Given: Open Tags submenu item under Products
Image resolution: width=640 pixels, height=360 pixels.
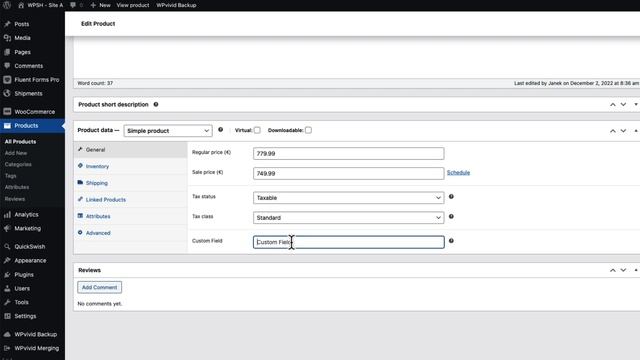Looking at the screenshot, I should pyautogui.click(x=11, y=176).
